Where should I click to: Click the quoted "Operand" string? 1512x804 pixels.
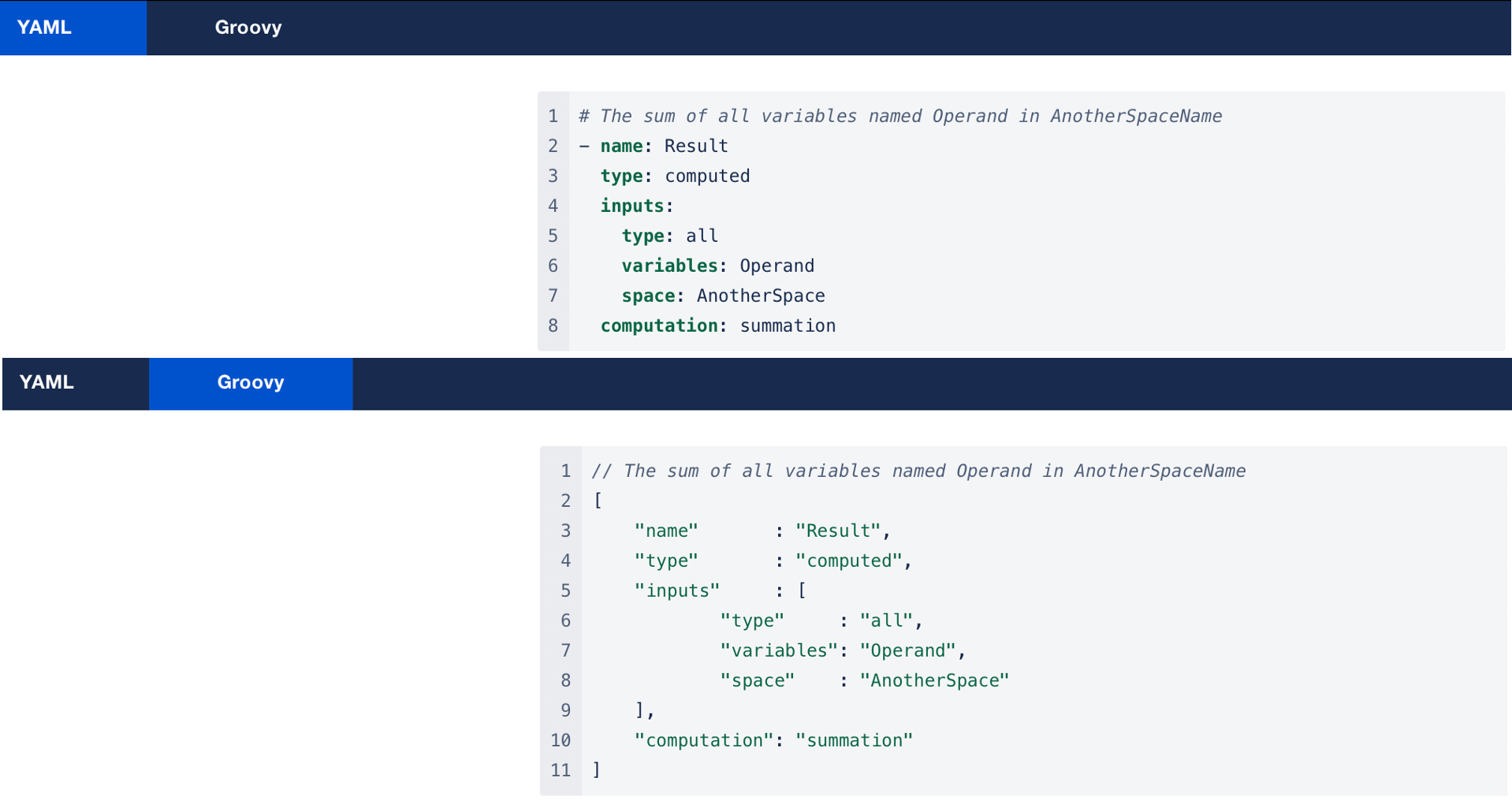click(907, 651)
